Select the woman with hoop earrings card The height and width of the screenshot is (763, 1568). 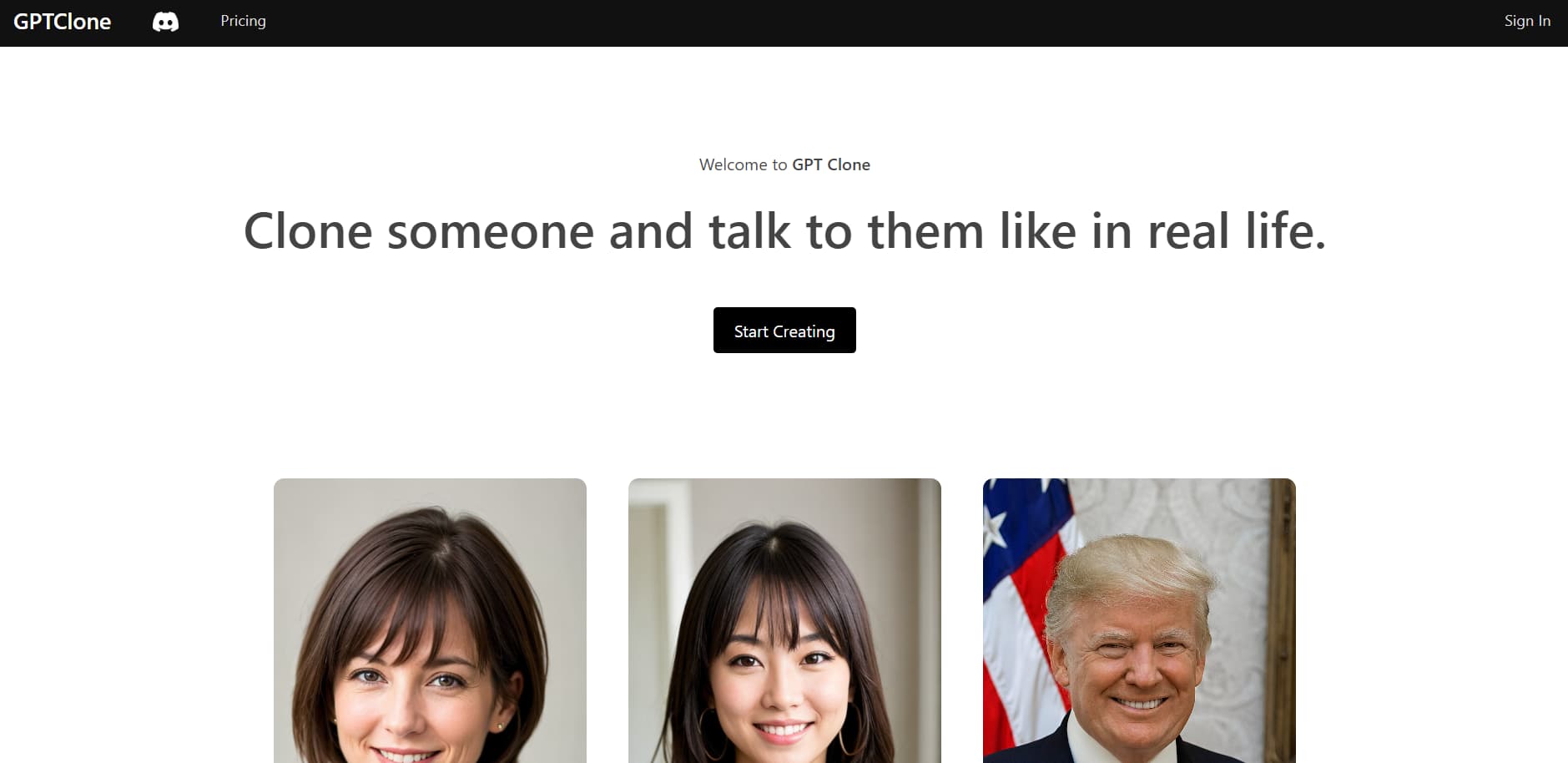[x=784, y=620]
